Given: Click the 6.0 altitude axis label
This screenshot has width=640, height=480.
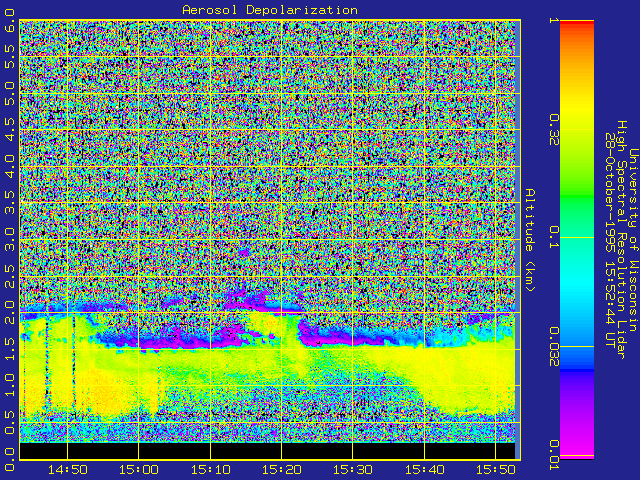Looking at the screenshot, I should tap(10, 20).
